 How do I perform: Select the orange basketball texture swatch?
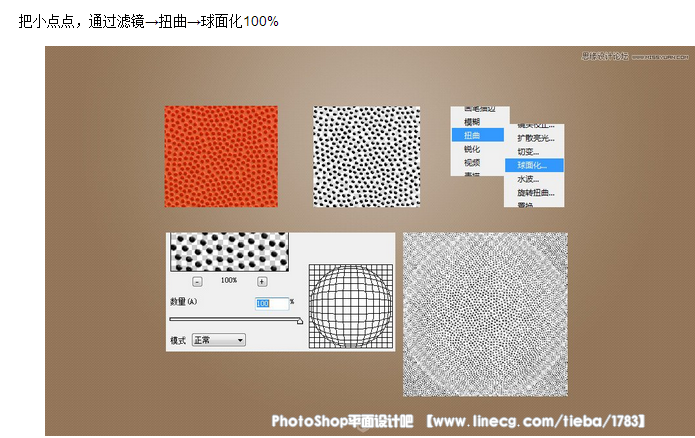tap(221, 156)
